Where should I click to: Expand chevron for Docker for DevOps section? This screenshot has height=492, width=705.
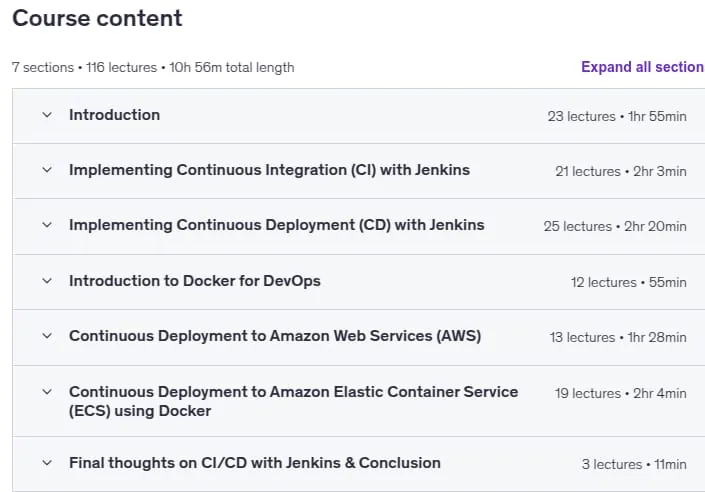pyautogui.click(x=47, y=281)
